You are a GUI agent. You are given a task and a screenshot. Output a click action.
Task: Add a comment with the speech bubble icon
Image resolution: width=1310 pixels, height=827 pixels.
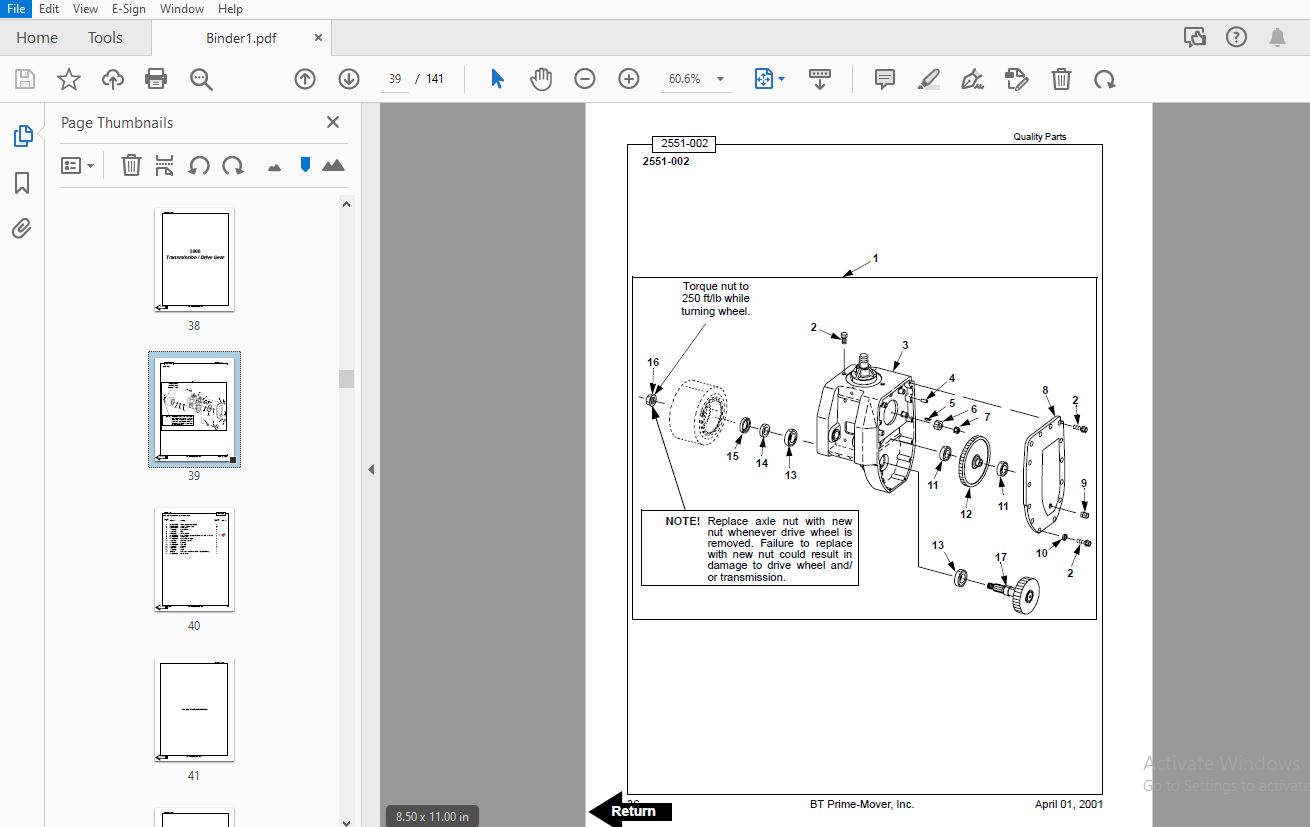click(x=884, y=79)
